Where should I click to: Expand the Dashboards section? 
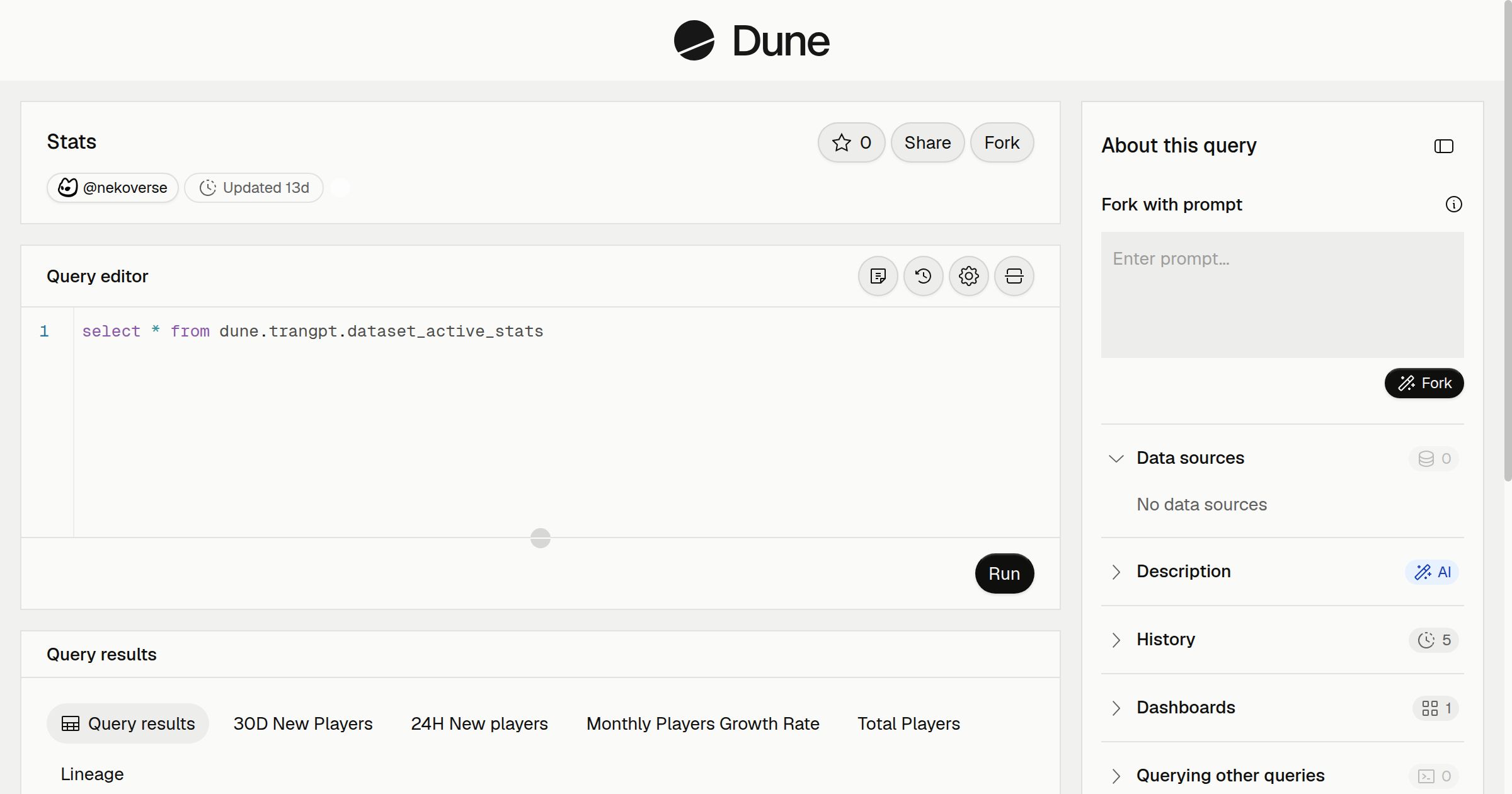coord(1116,708)
